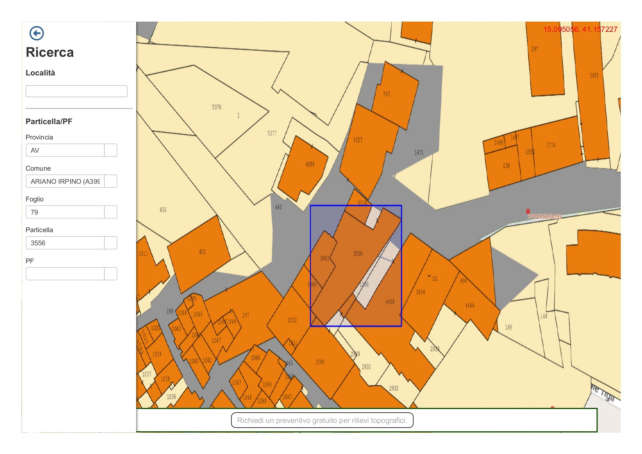642x454 pixels.
Task: Click the Comune field showing ARIANO IRPINO
Action: 65,182
